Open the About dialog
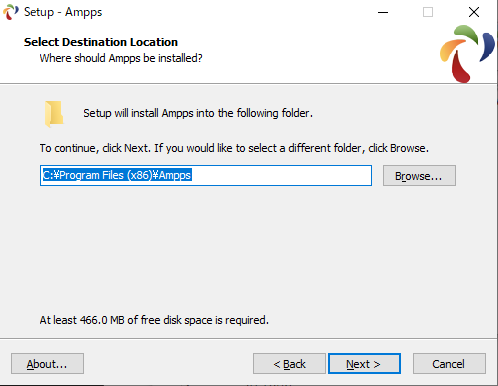Screen dimensions: 498x386 click(47, 364)
